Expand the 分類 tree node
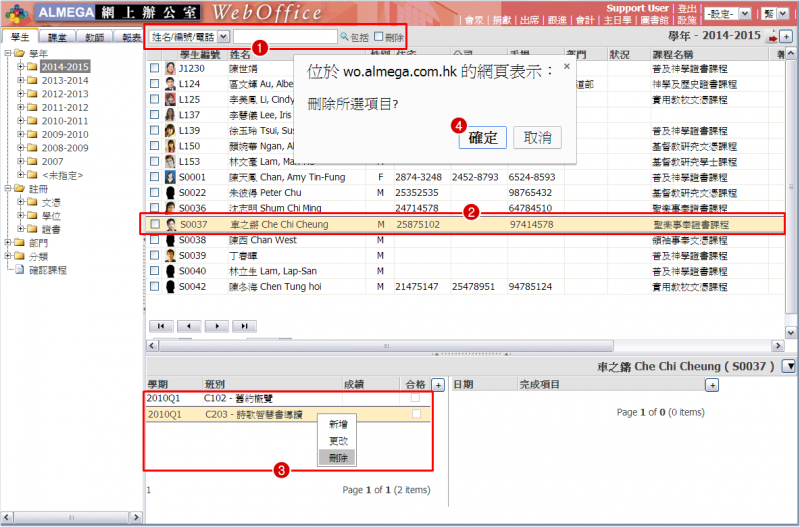800x527 pixels. click(x=8, y=256)
